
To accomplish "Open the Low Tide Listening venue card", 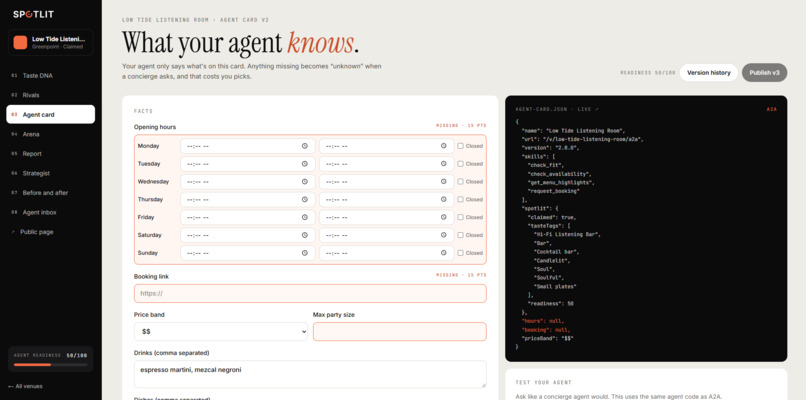I will pyautogui.click(x=50, y=42).
